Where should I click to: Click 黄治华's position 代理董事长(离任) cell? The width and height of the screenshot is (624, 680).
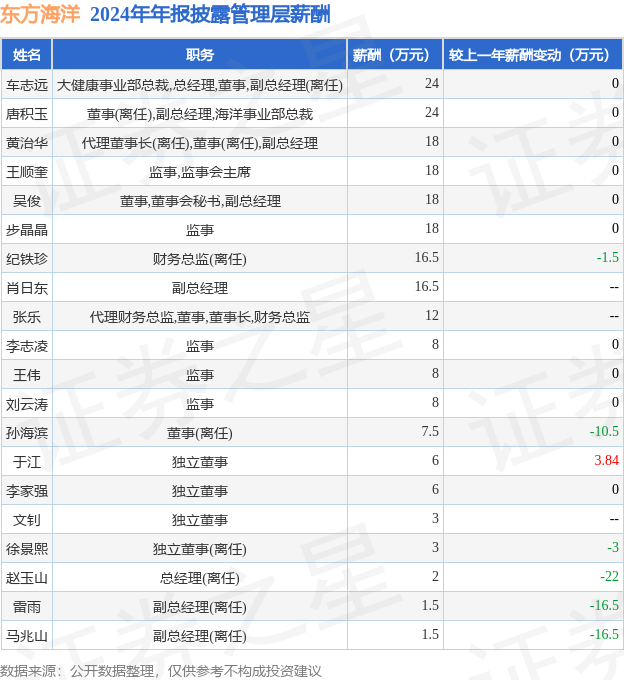pos(200,143)
